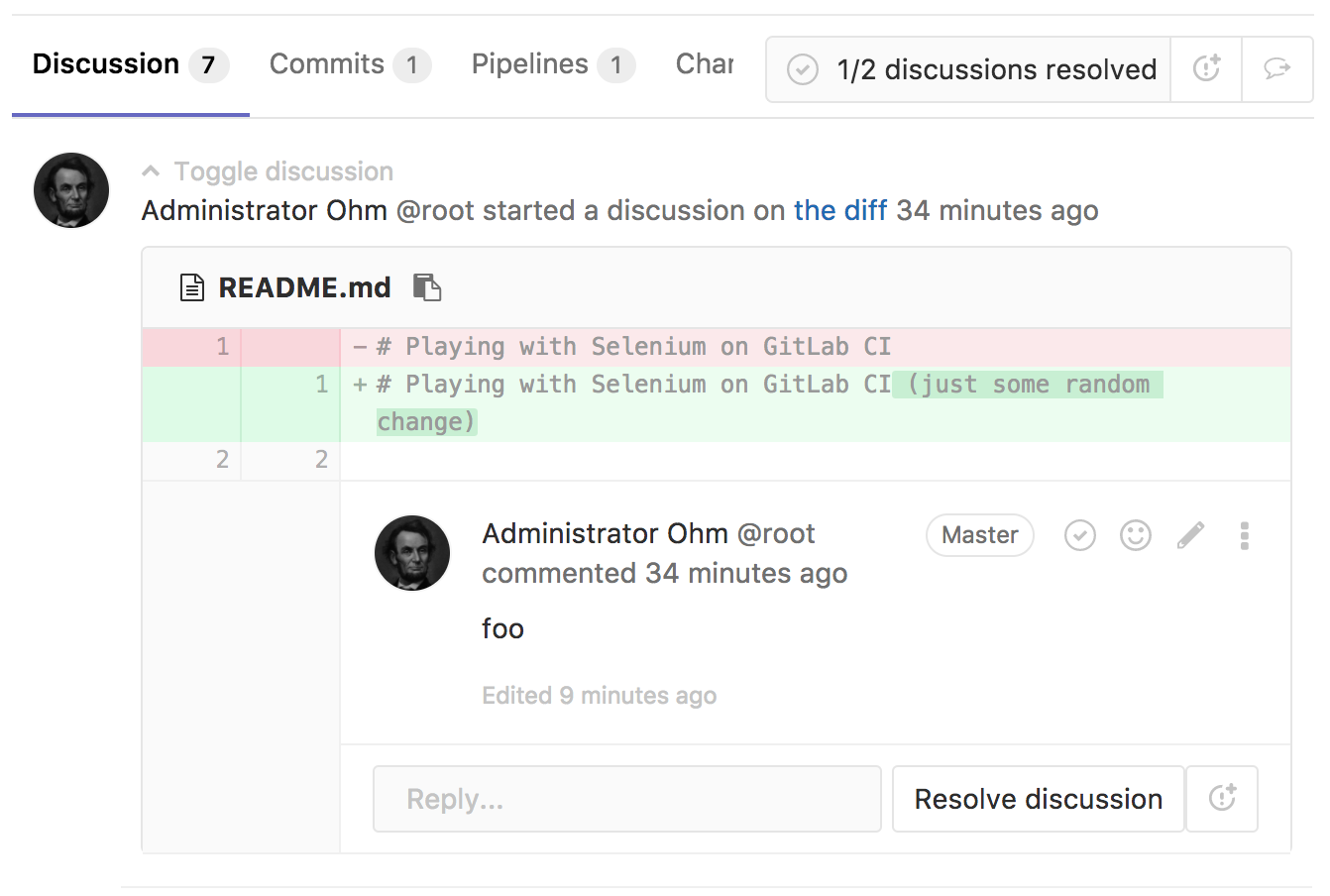Click the add emoji reaction smiley icon
The height and width of the screenshot is (896, 1330).
[x=1135, y=535]
